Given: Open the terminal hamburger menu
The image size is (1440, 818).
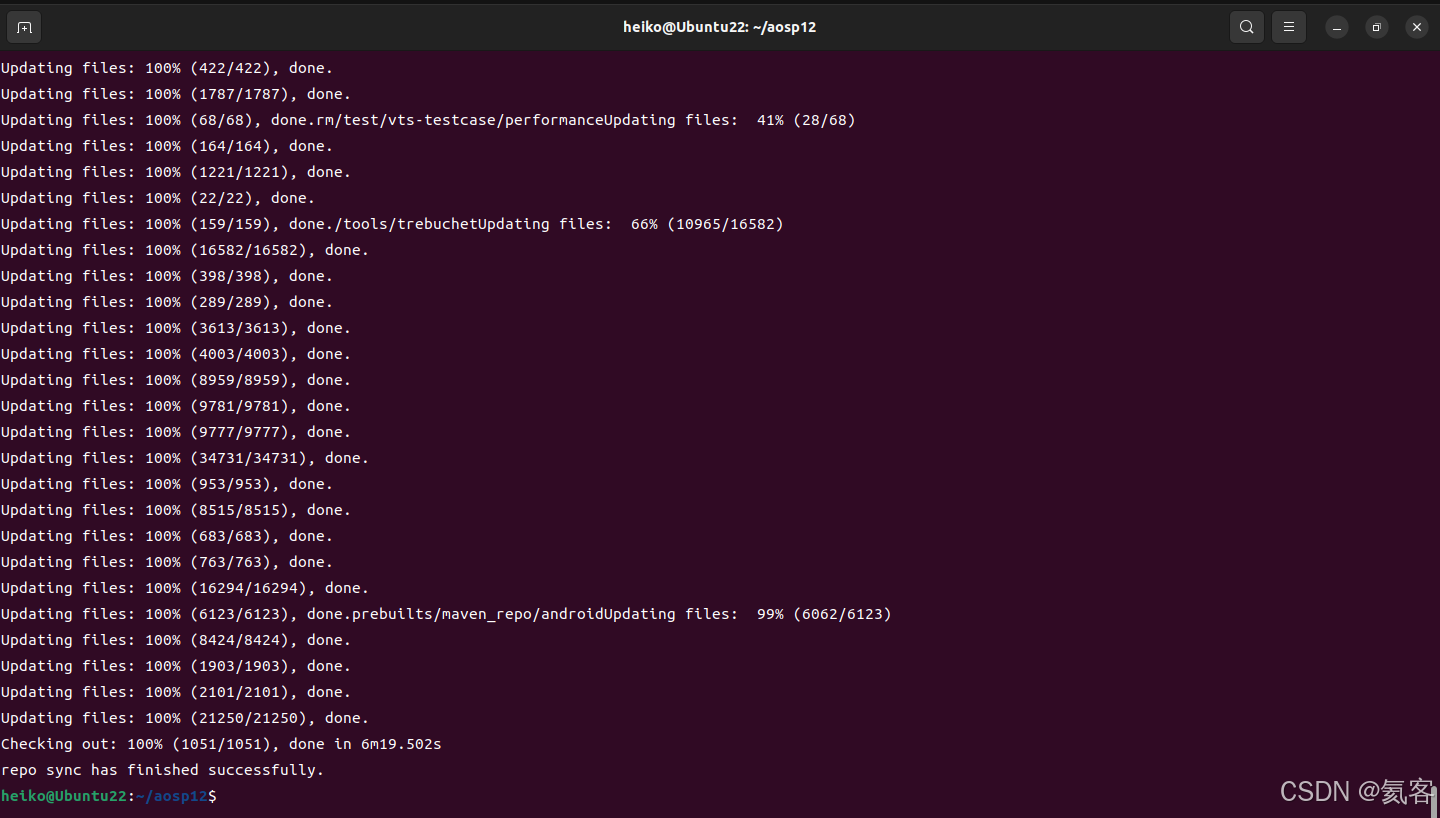Looking at the screenshot, I should point(1288,27).
